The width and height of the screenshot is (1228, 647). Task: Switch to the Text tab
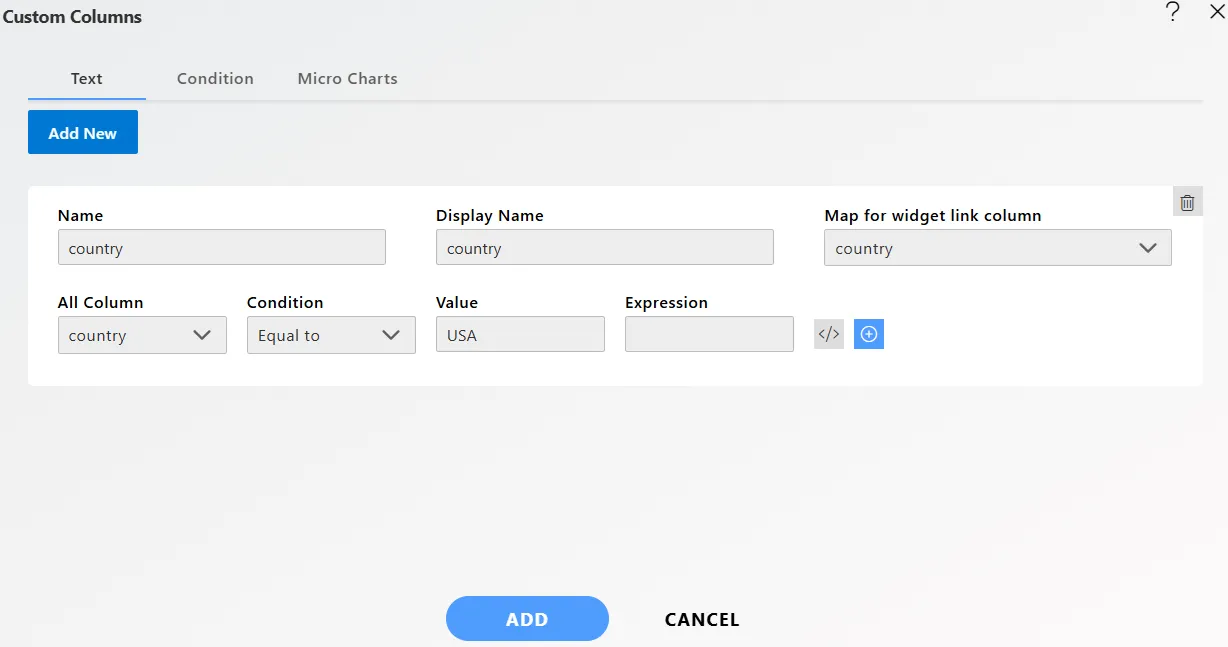[x=87, y=78]
